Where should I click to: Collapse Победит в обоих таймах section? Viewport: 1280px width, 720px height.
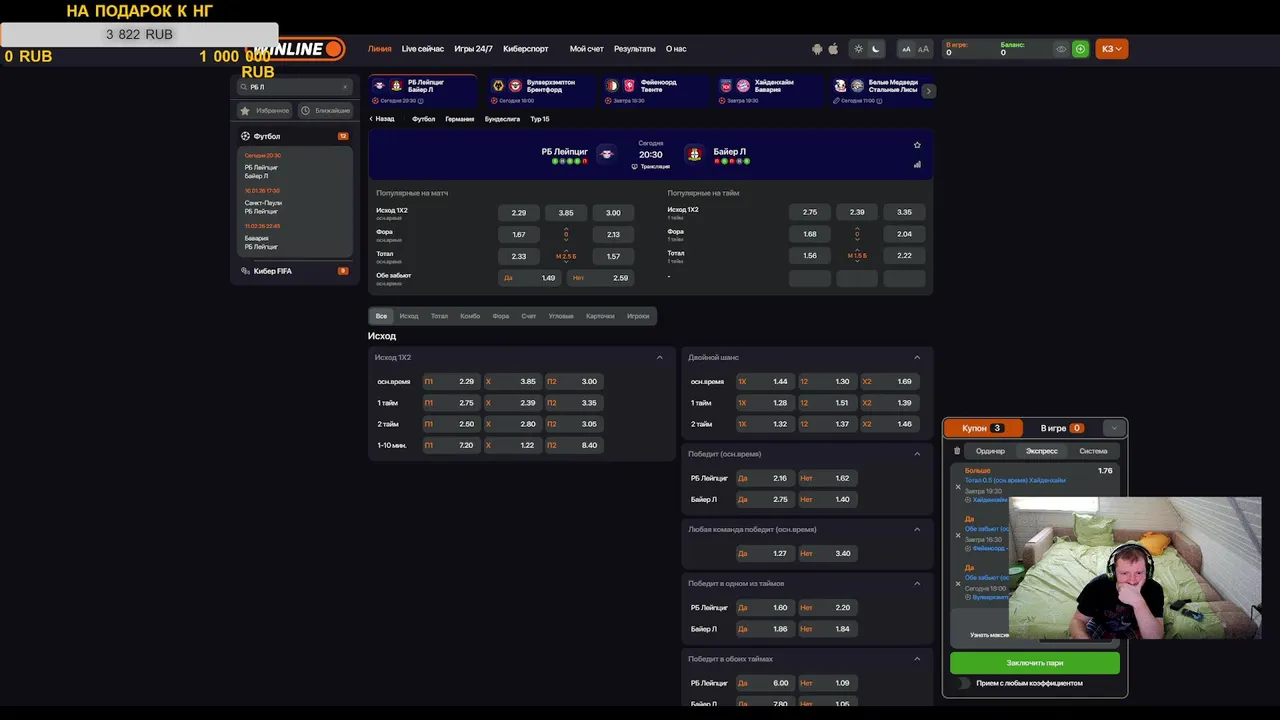[917, 659]
